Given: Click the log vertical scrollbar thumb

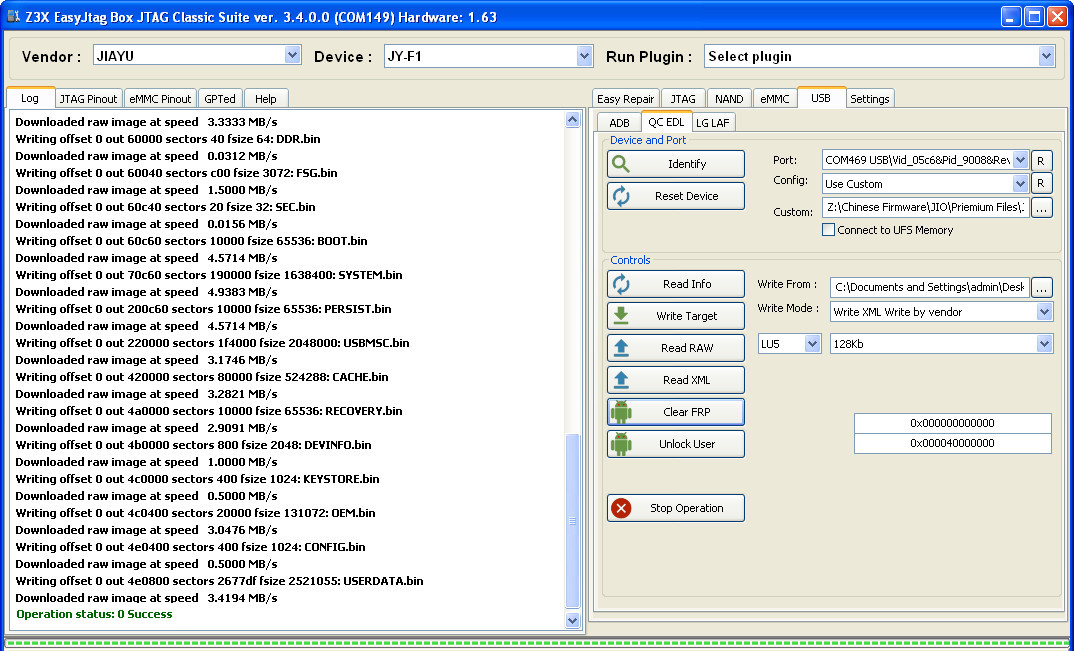Looking at the screenshot, I should point(573,521).
